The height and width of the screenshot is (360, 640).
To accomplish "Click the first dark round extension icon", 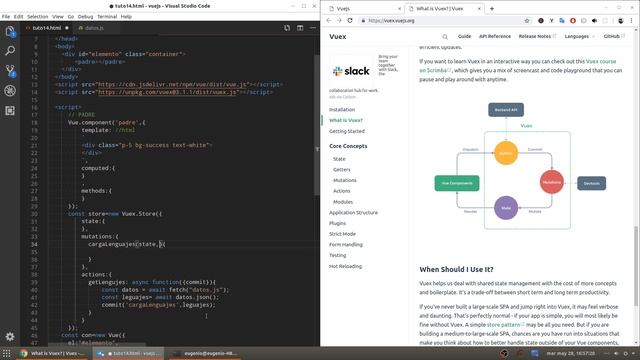I will click(541, 20).
